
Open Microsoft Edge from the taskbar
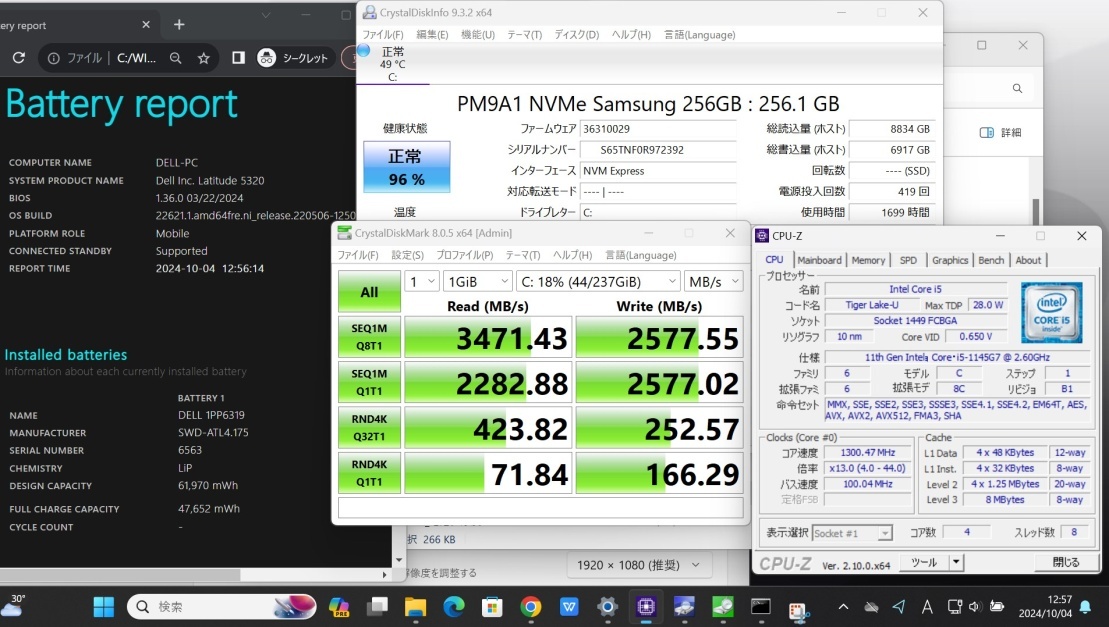click(454, 606)
